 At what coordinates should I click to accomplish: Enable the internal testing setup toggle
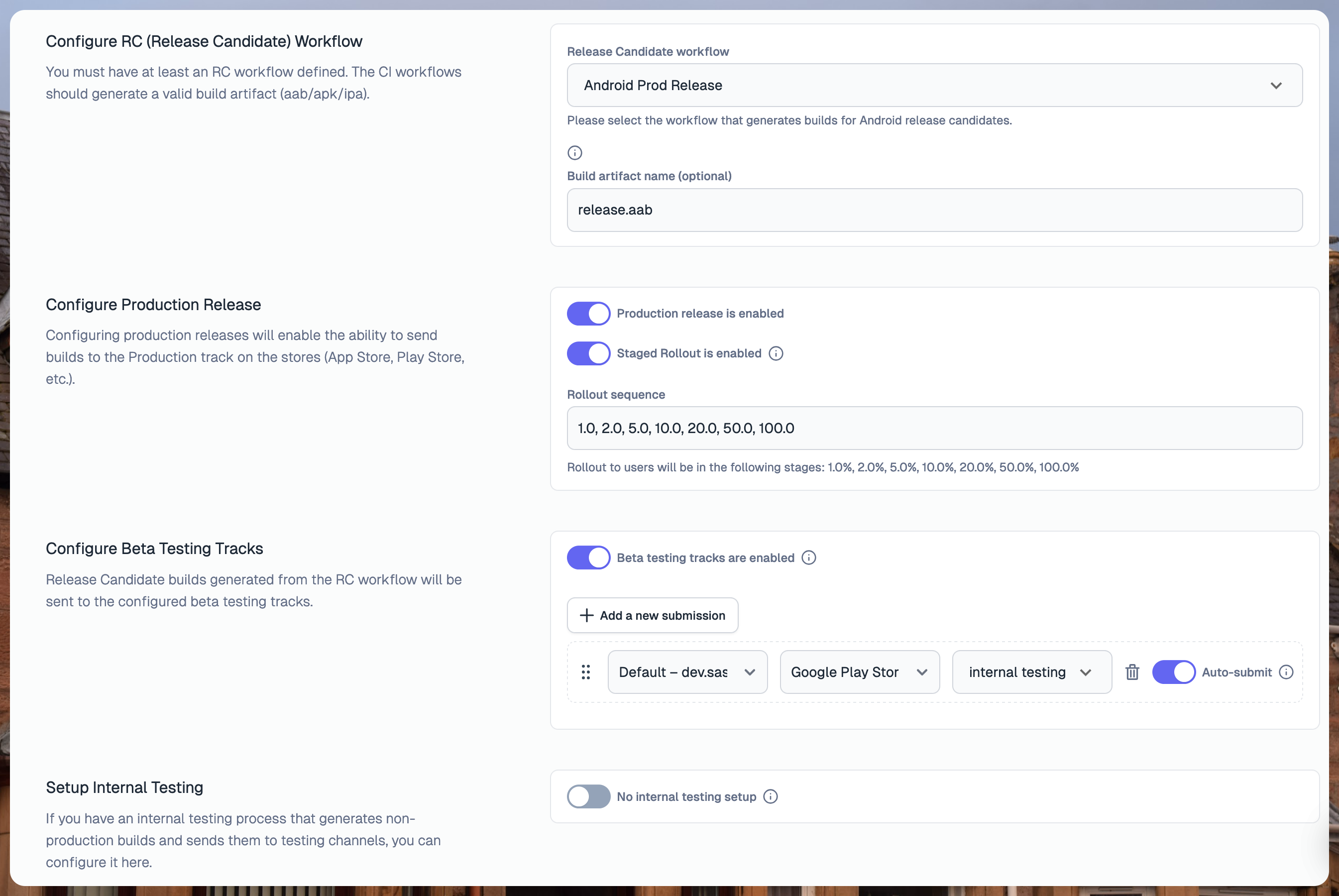[x=588, y=796]
